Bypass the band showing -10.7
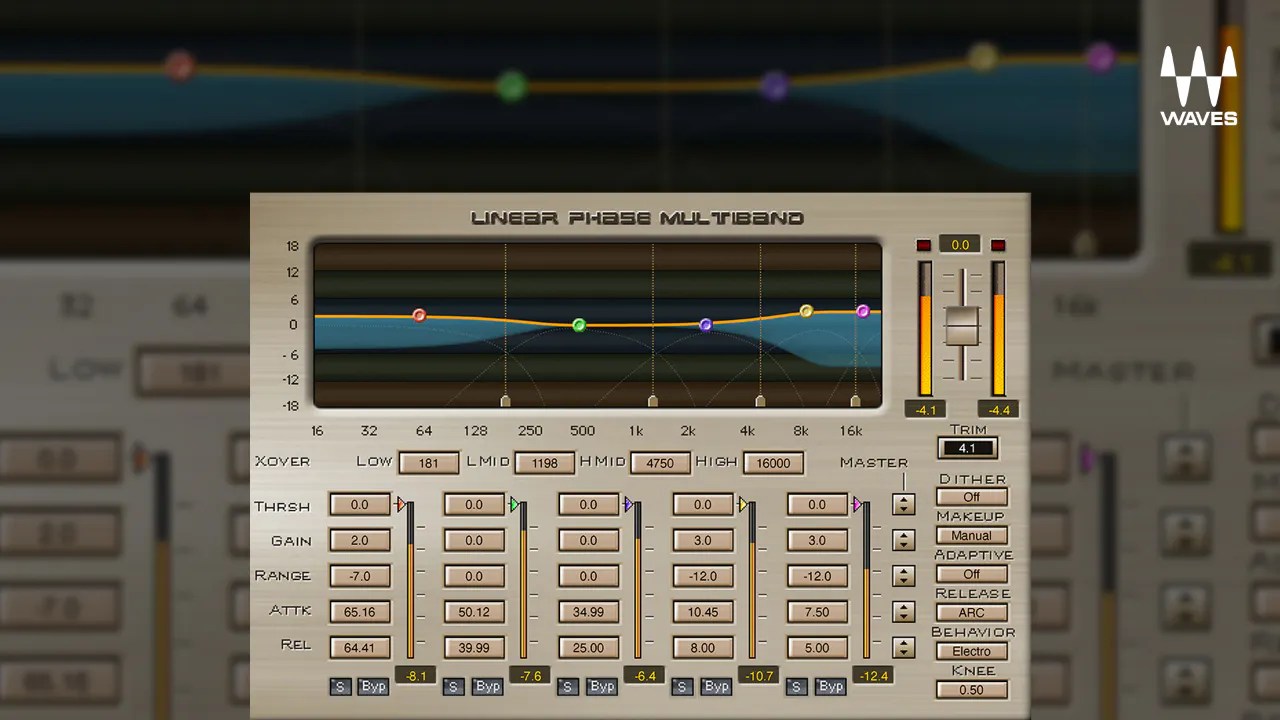This screenshot has height=720, width=1280. 715,686
